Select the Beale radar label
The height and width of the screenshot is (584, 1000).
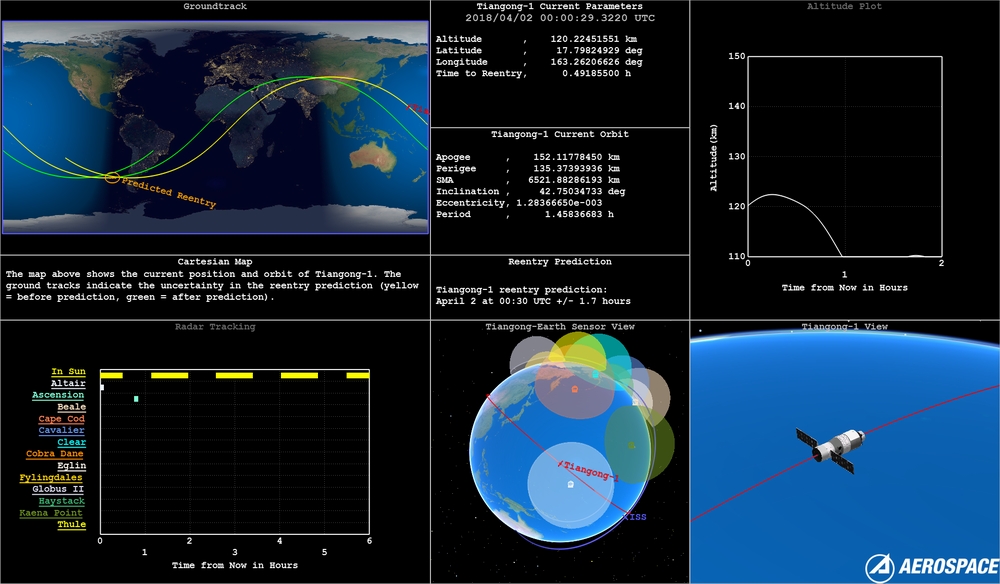click(x=71, y=407)
